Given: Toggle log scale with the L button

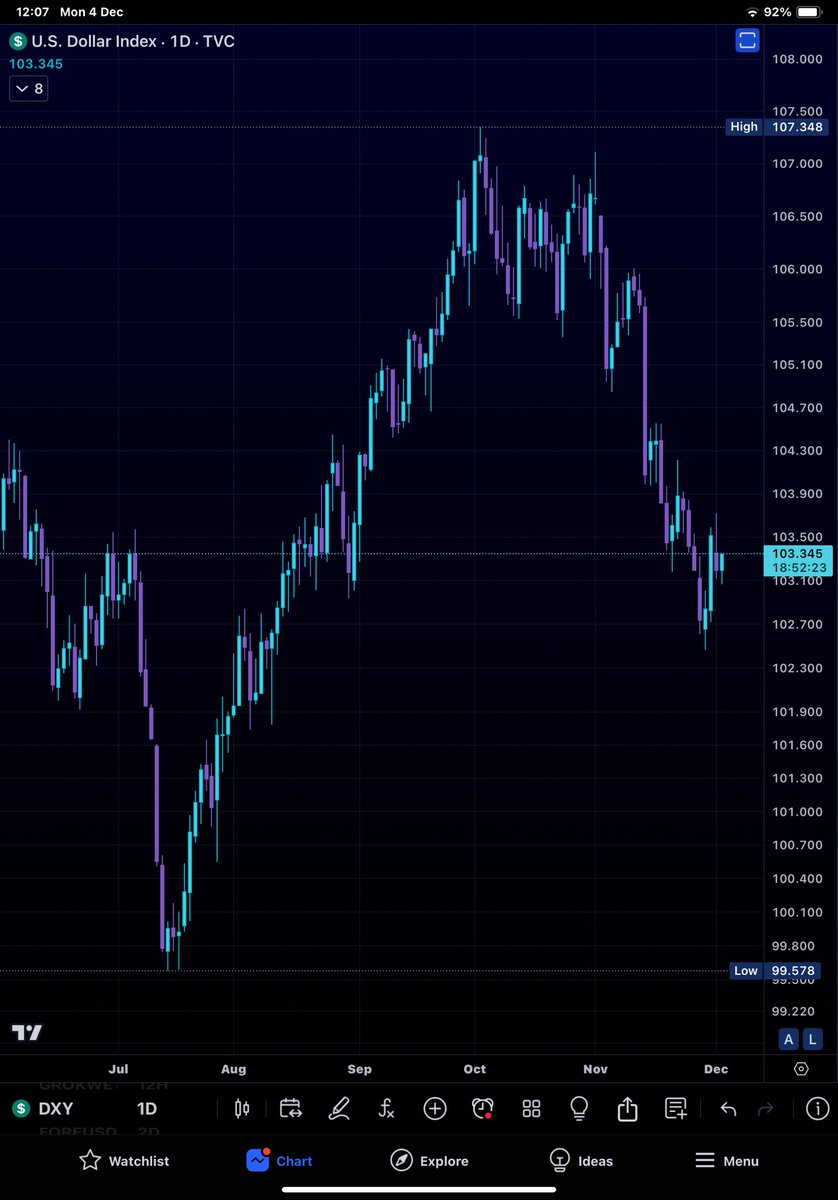Looking at the screenshot, I should pos(813,1039).
